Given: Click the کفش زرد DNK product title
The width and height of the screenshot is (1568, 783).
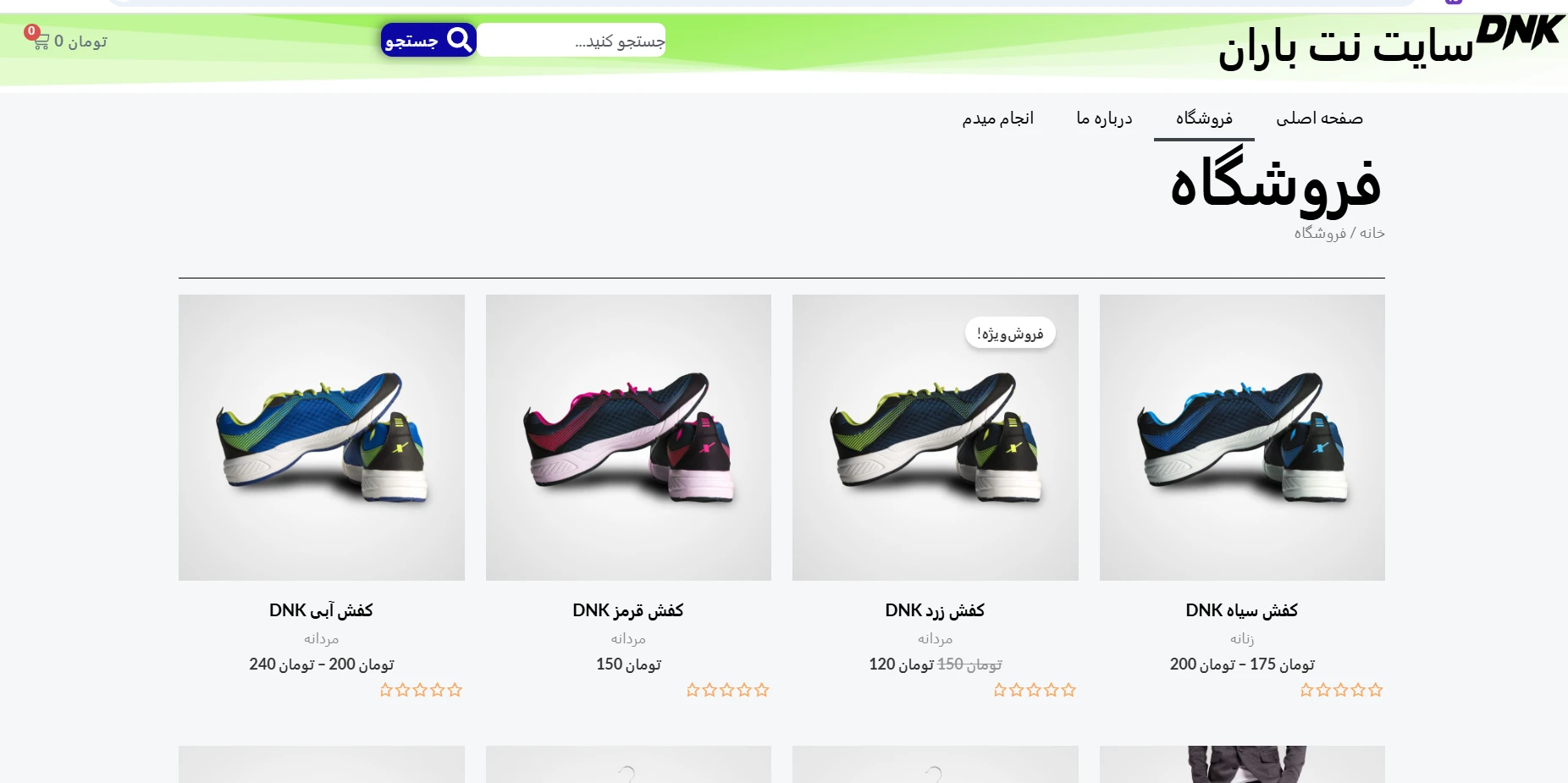Looking at the screenshot, I should pos(936,610).
